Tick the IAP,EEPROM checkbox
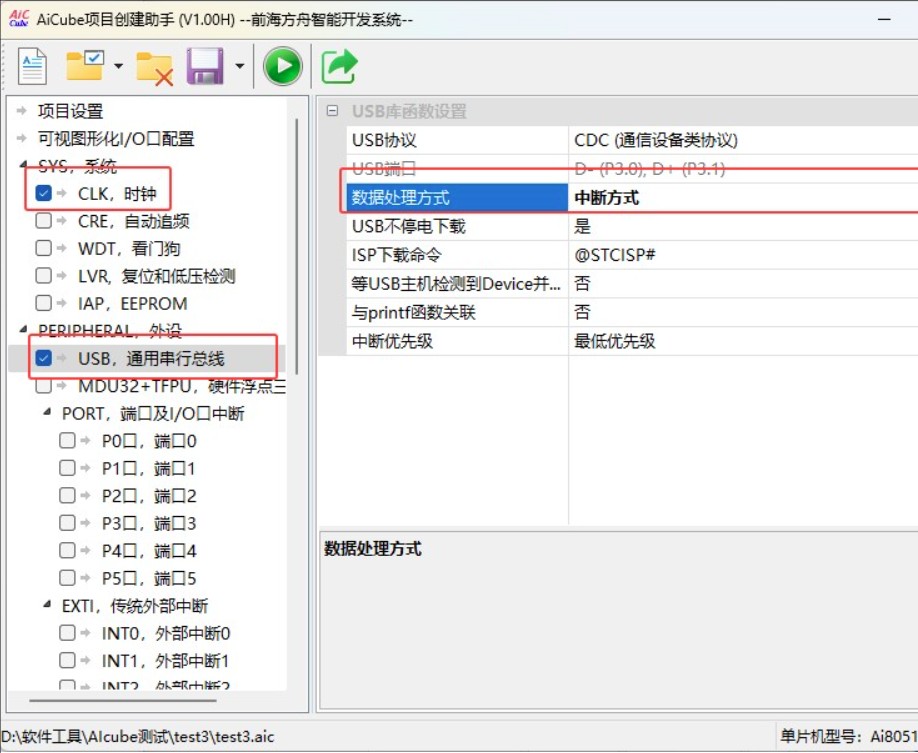Screen dimensions: 918x753 [x=43, y=303]
